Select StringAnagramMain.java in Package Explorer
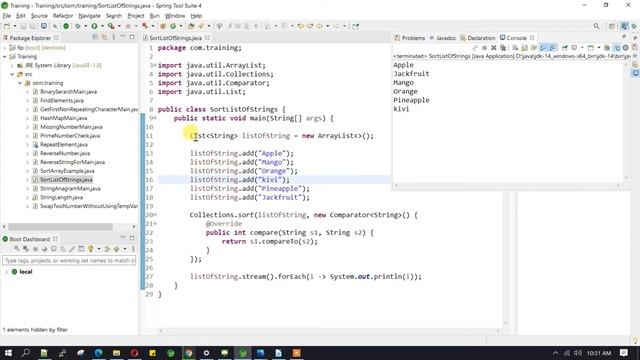The height and width of the screenshot is (360, 640). pos(70,189)
